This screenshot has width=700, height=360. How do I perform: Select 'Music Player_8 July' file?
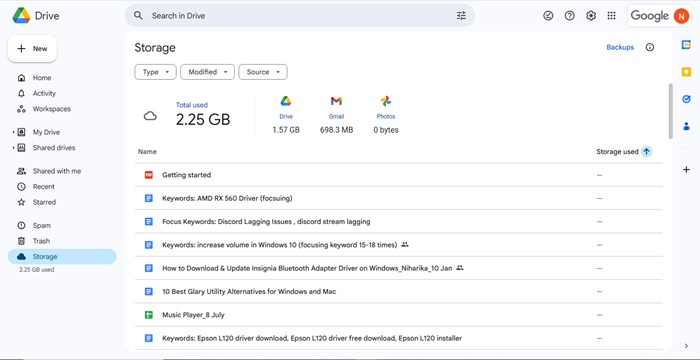point(398,315)
